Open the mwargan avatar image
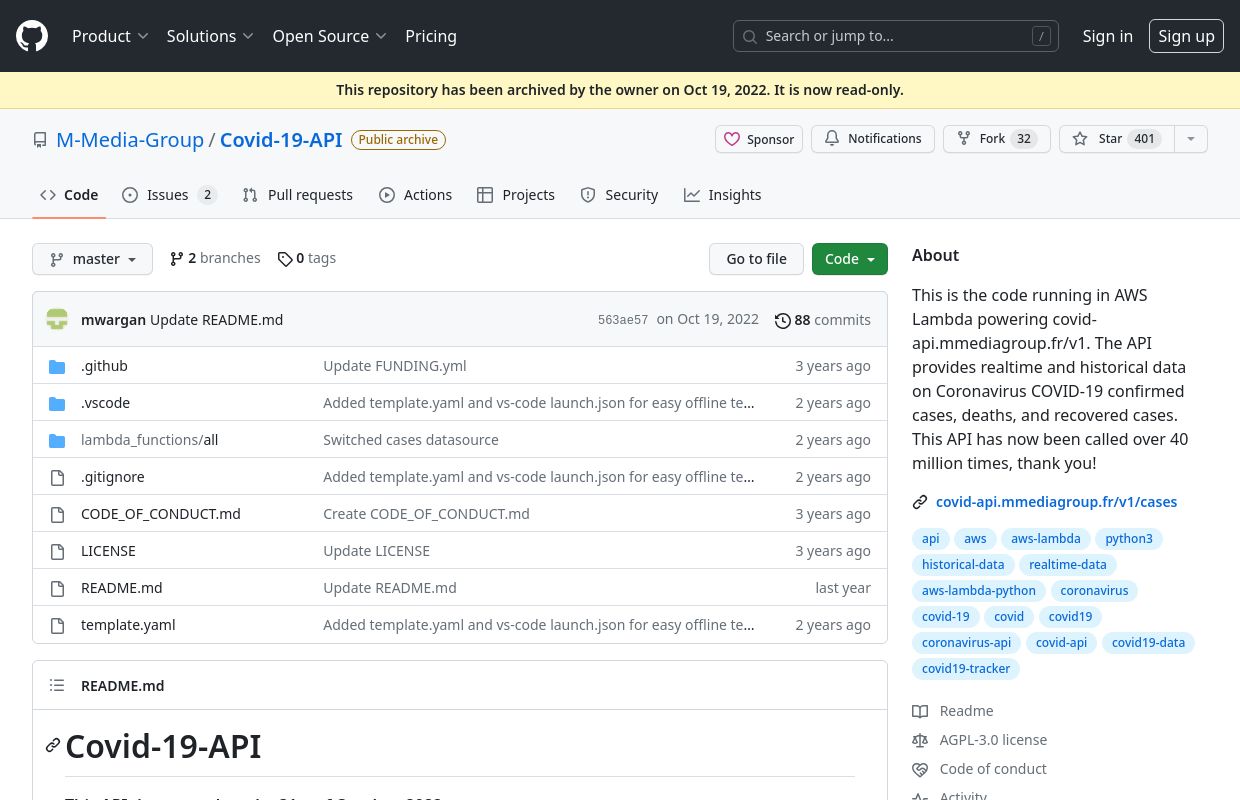 [x=57, y=320]
